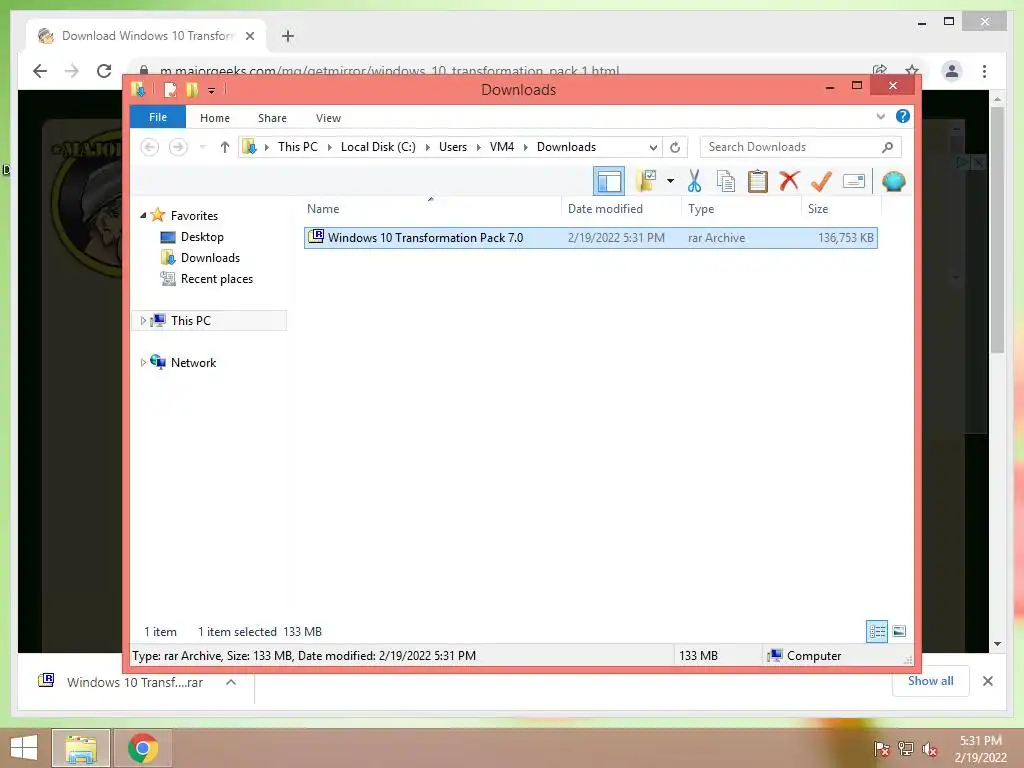Open the View ribbon tab
The image size is (1024, 768).
point(328,118)
